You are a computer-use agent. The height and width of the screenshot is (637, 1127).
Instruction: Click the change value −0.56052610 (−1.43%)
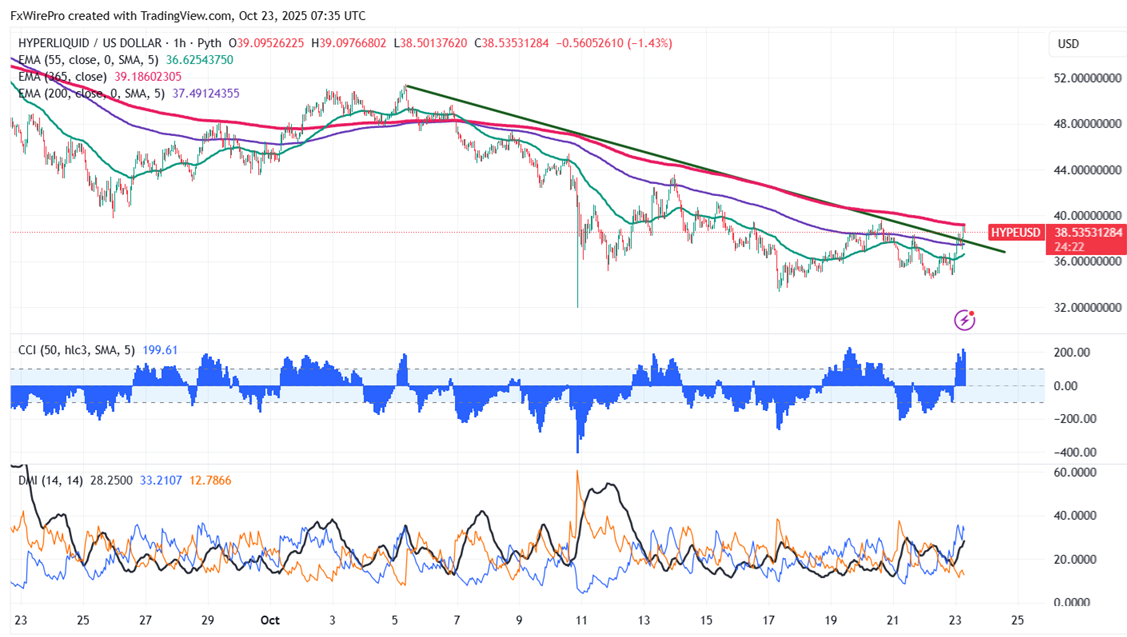613,43
